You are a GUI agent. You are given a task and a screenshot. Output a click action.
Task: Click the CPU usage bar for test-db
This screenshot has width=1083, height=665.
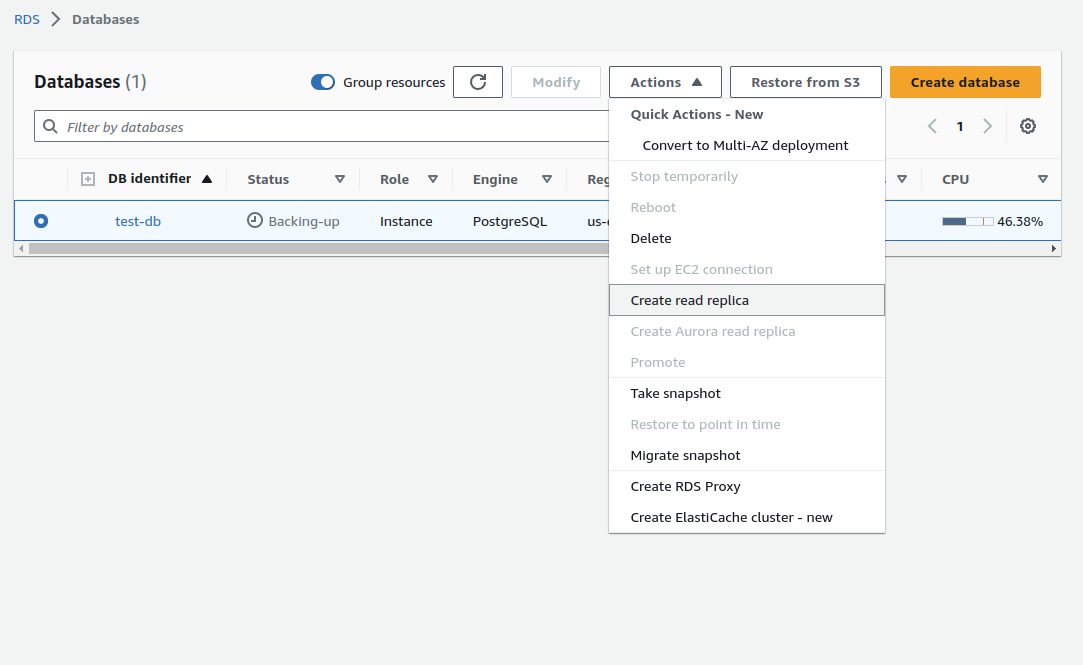click(x=968, y=222)
